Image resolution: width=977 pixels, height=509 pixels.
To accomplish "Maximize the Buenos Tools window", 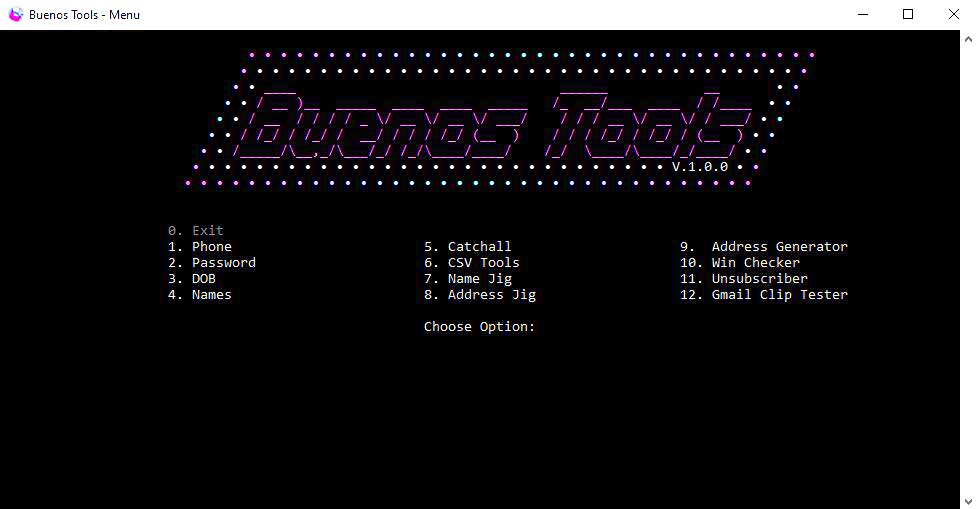I will [908, 14].
